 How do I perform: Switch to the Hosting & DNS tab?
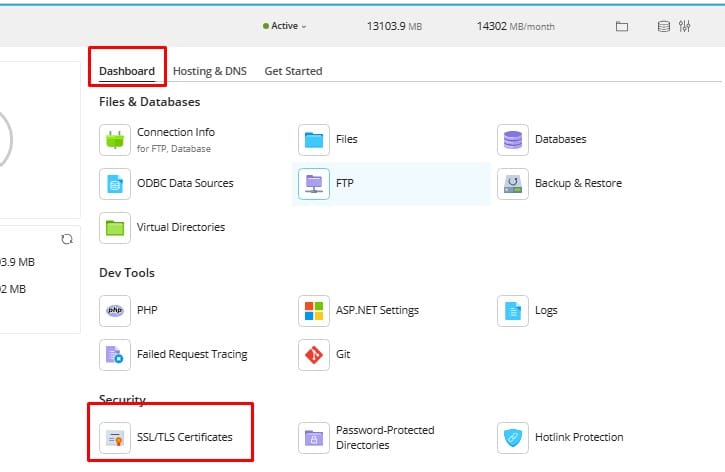click(210, 71)
